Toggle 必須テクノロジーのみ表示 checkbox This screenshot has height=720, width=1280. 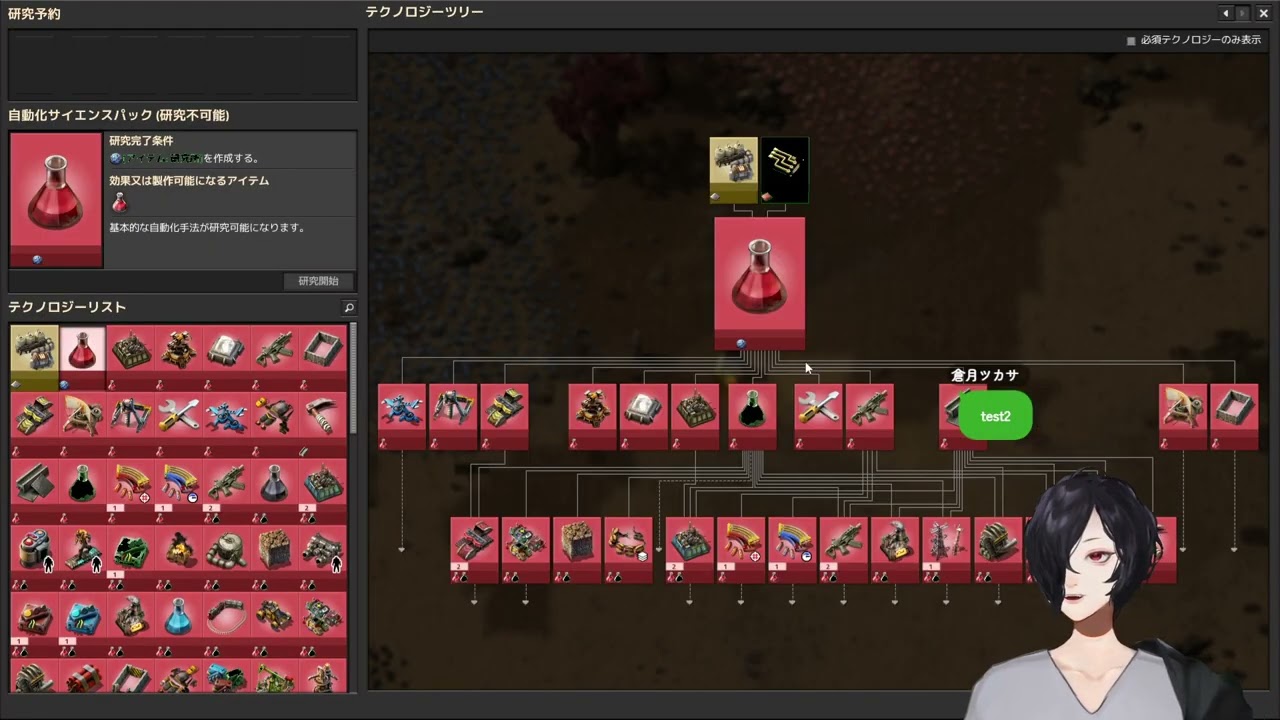point(1131,41)
